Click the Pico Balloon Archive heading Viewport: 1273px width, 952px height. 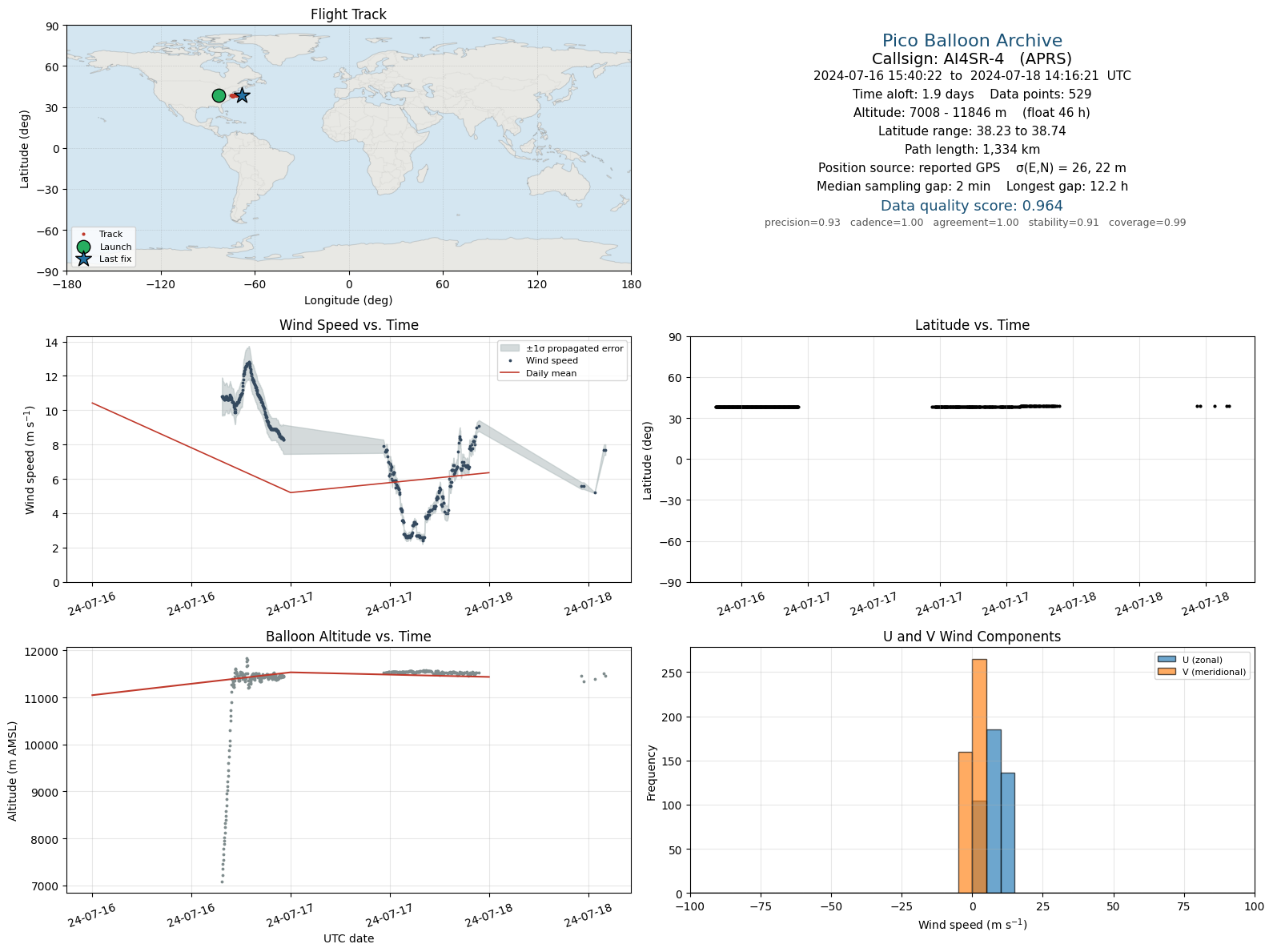(972, 40)
